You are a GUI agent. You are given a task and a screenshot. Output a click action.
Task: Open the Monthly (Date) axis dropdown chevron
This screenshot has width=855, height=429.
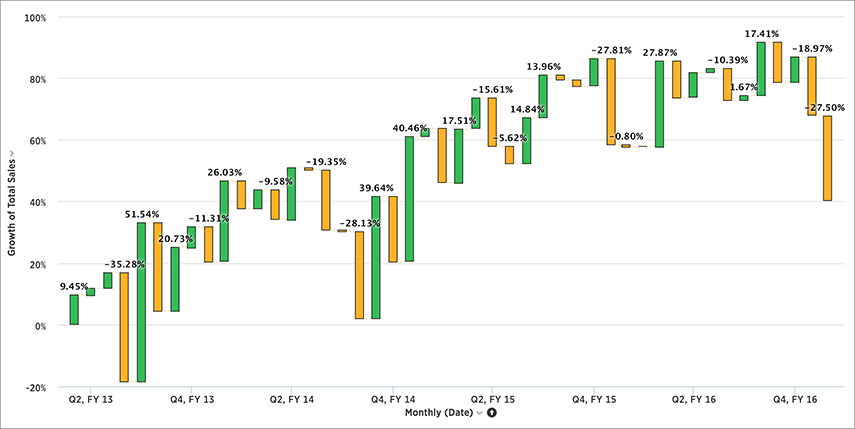tap(479, 413)
